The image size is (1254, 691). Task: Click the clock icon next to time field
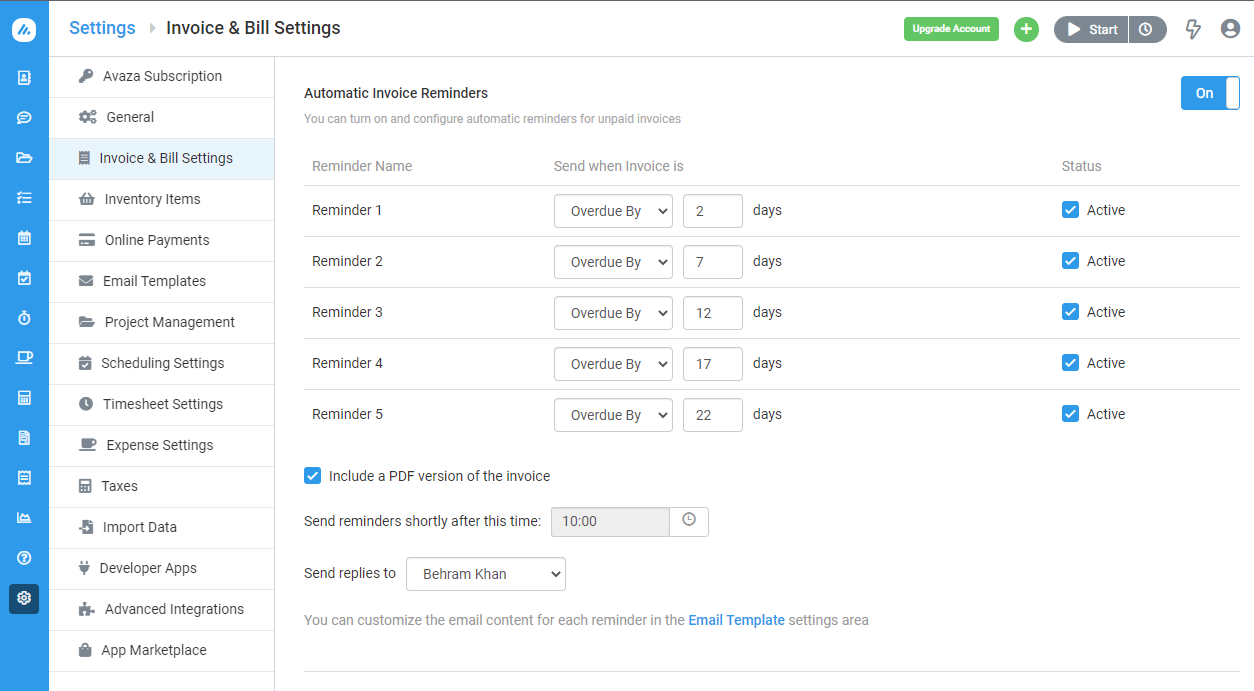(689, 521)
